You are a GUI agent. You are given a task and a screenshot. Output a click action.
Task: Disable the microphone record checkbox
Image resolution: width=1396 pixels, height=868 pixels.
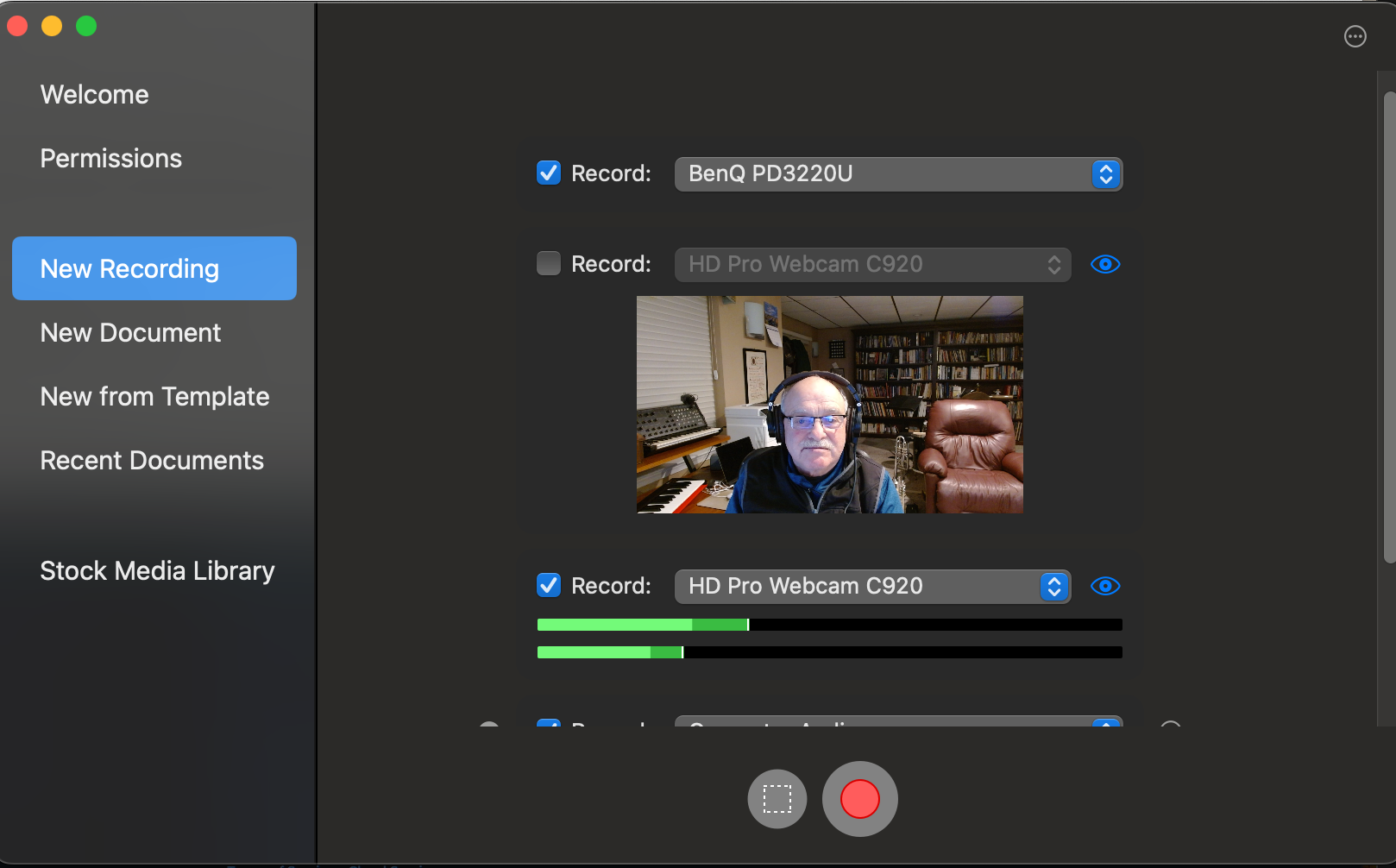[549, 586]
